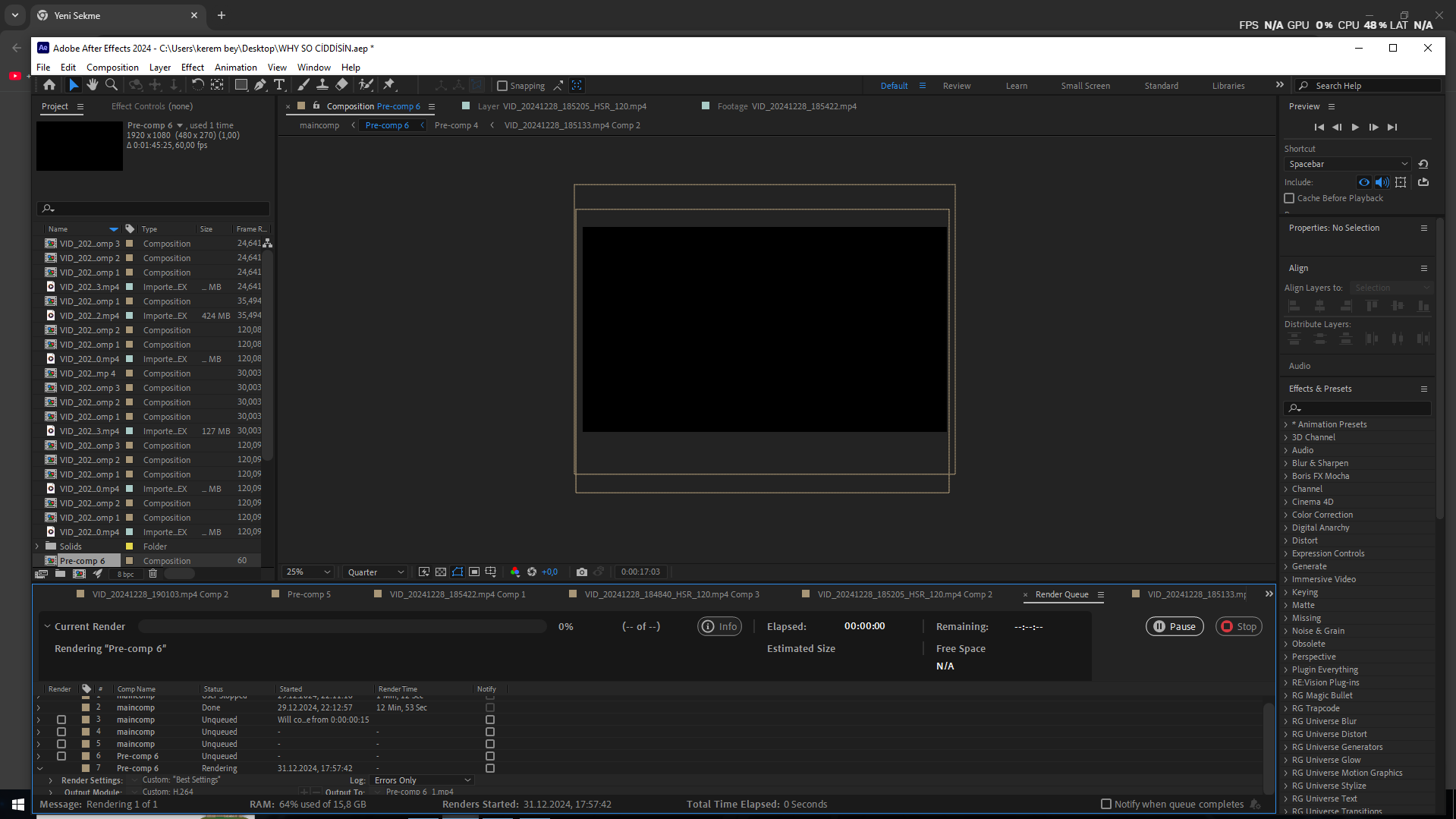Screen dimensions: 1456x819
Task: Click the Info button in Render Queue
Action: [719, 626]
